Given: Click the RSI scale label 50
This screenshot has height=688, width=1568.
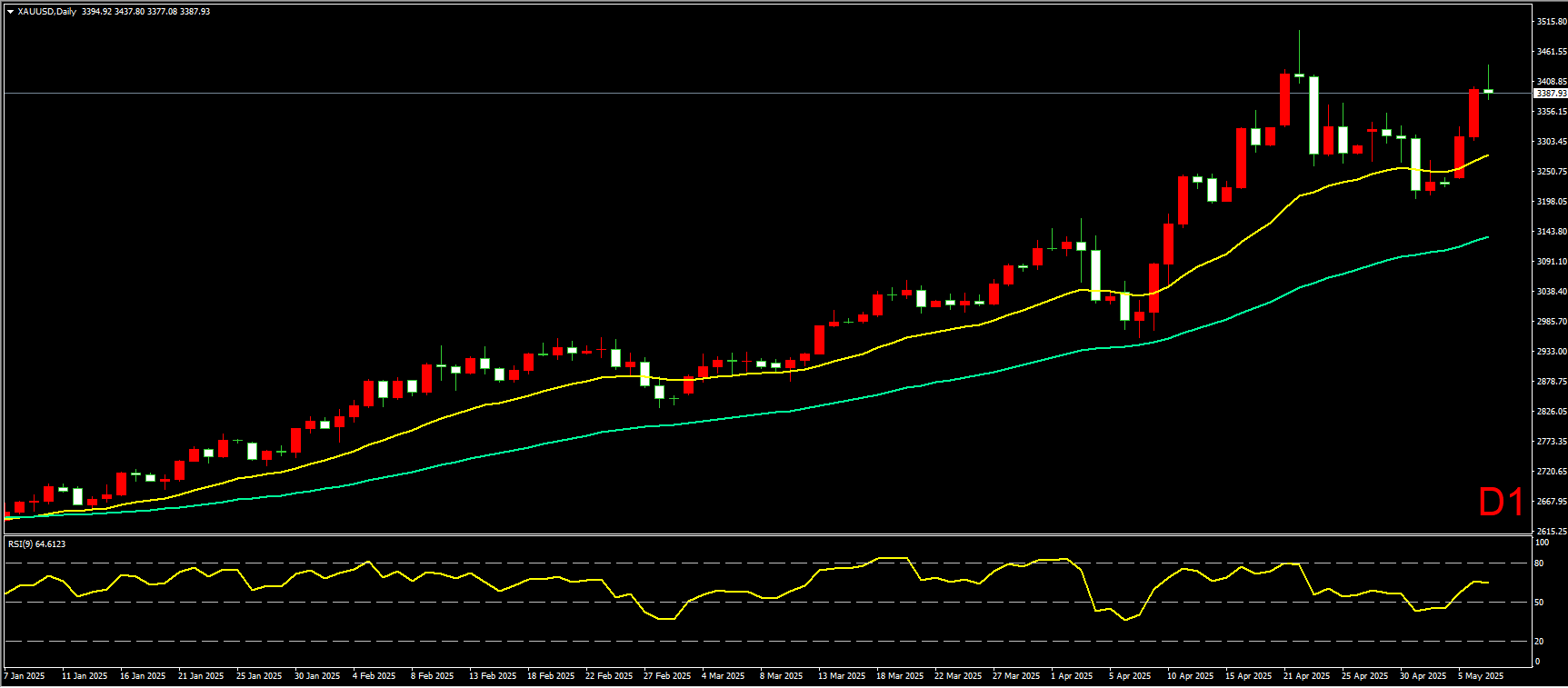Looking at the screenshot, I should [x=1539, y=603].
